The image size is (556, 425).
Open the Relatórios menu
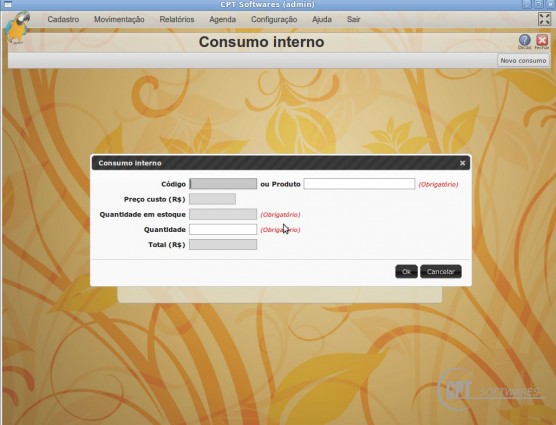pos(177,19)
